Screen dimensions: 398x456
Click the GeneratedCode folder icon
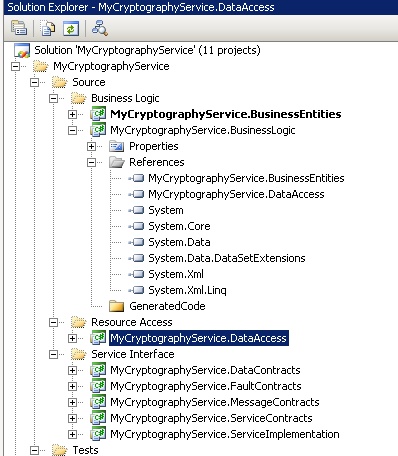click(x=117, y=306)
